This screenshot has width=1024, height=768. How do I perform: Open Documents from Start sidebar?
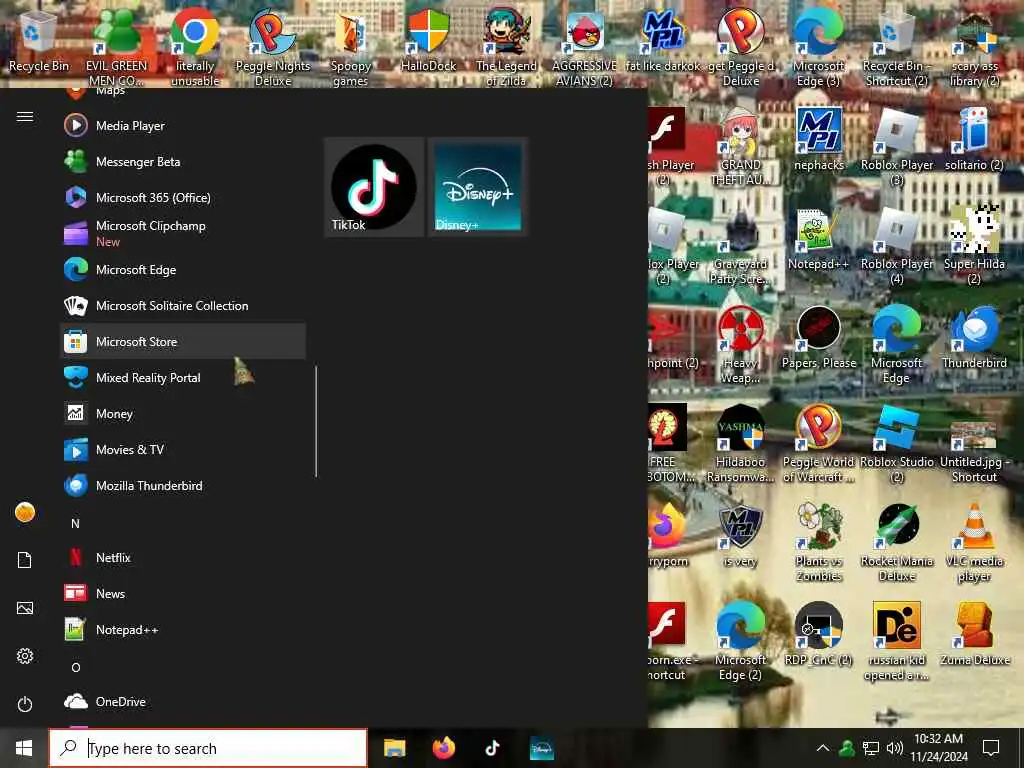pyautogui.click(x=25, y=560)
